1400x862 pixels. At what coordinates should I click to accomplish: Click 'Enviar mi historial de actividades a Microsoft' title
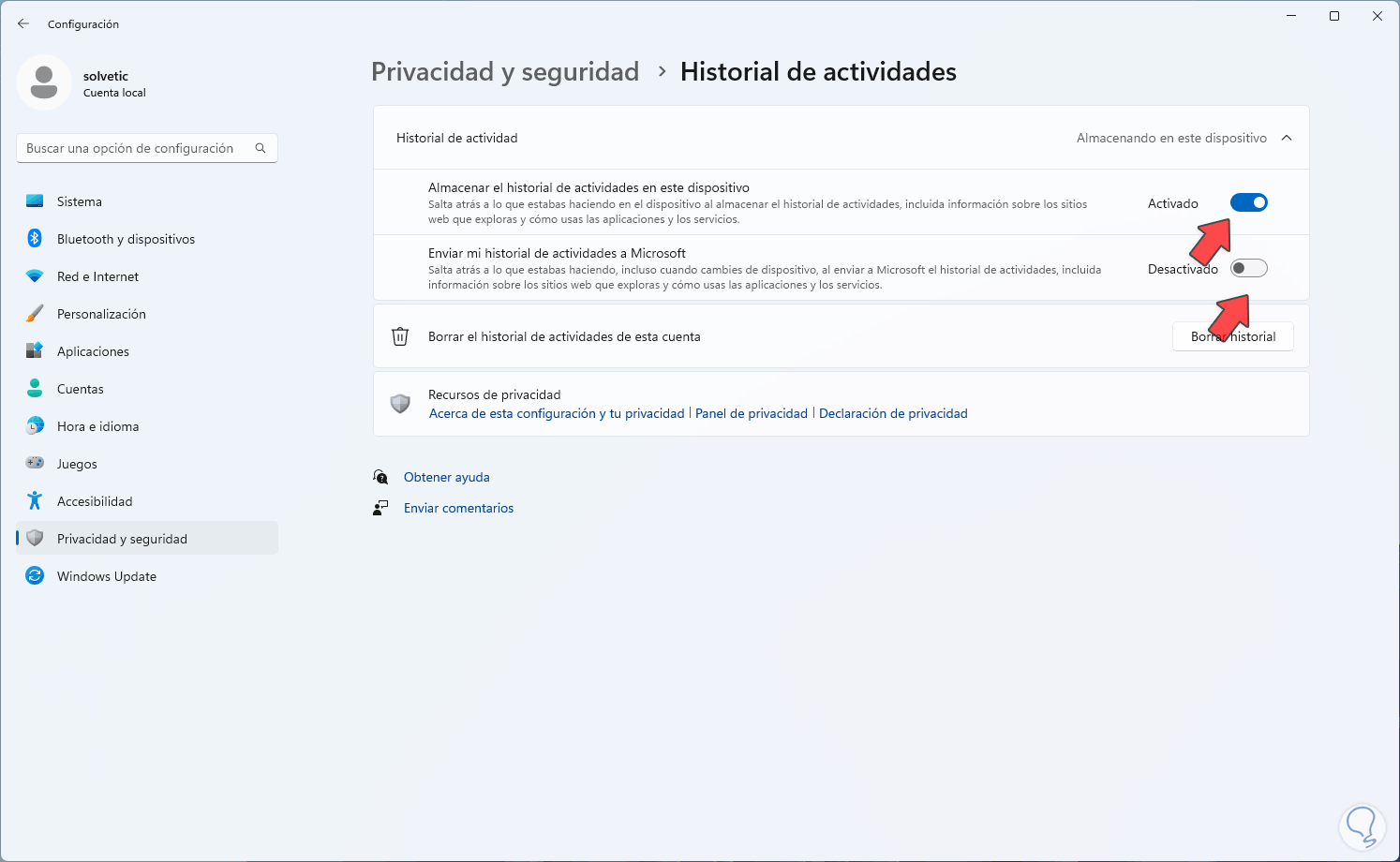(557, 253)
